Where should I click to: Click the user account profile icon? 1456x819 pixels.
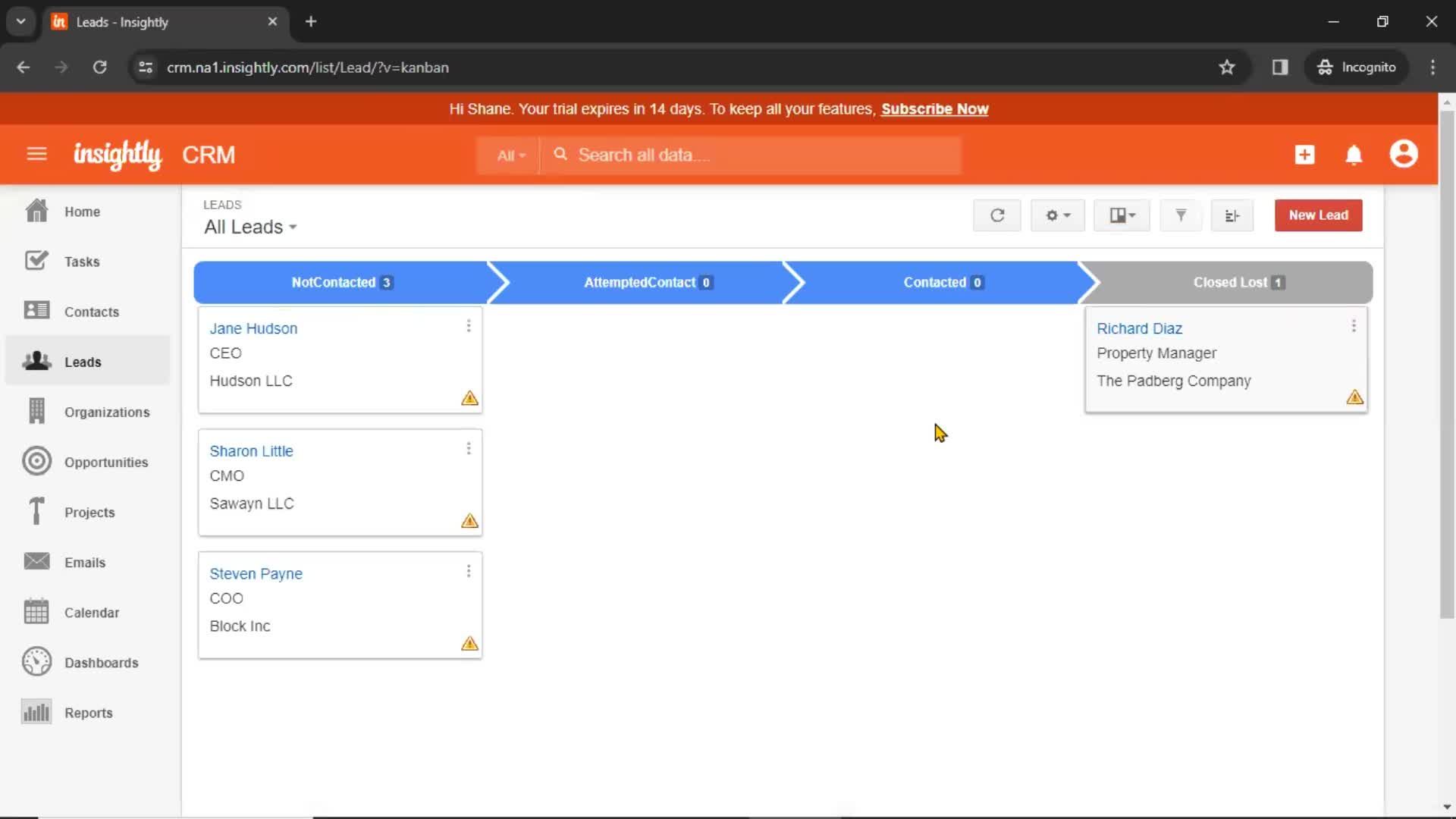tap(1403, 155)
